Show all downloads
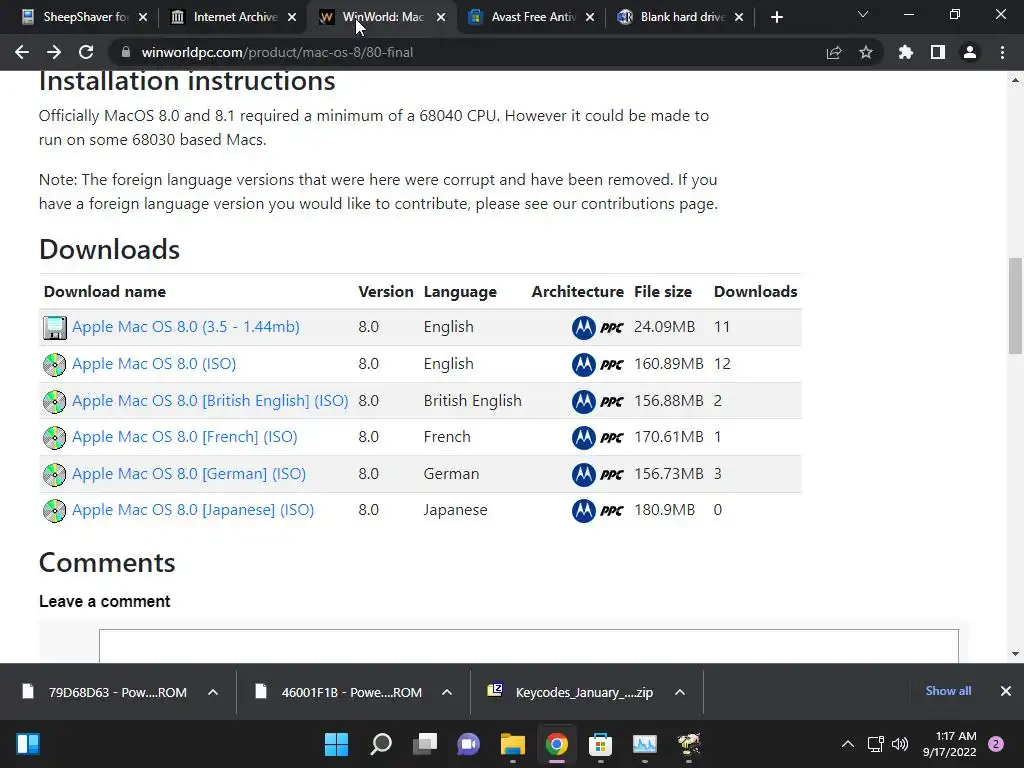The image size is (1024, 768). pos(948,691)
